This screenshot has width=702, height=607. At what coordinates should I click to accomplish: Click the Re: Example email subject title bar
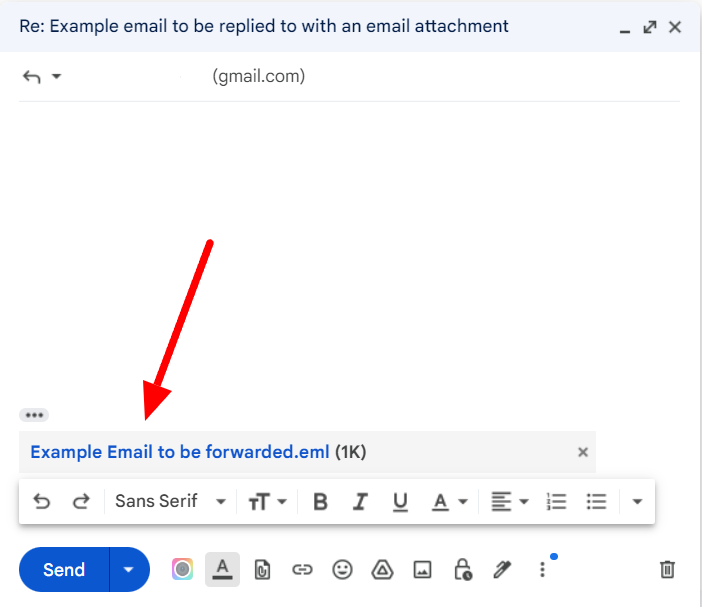pos(264,26)
